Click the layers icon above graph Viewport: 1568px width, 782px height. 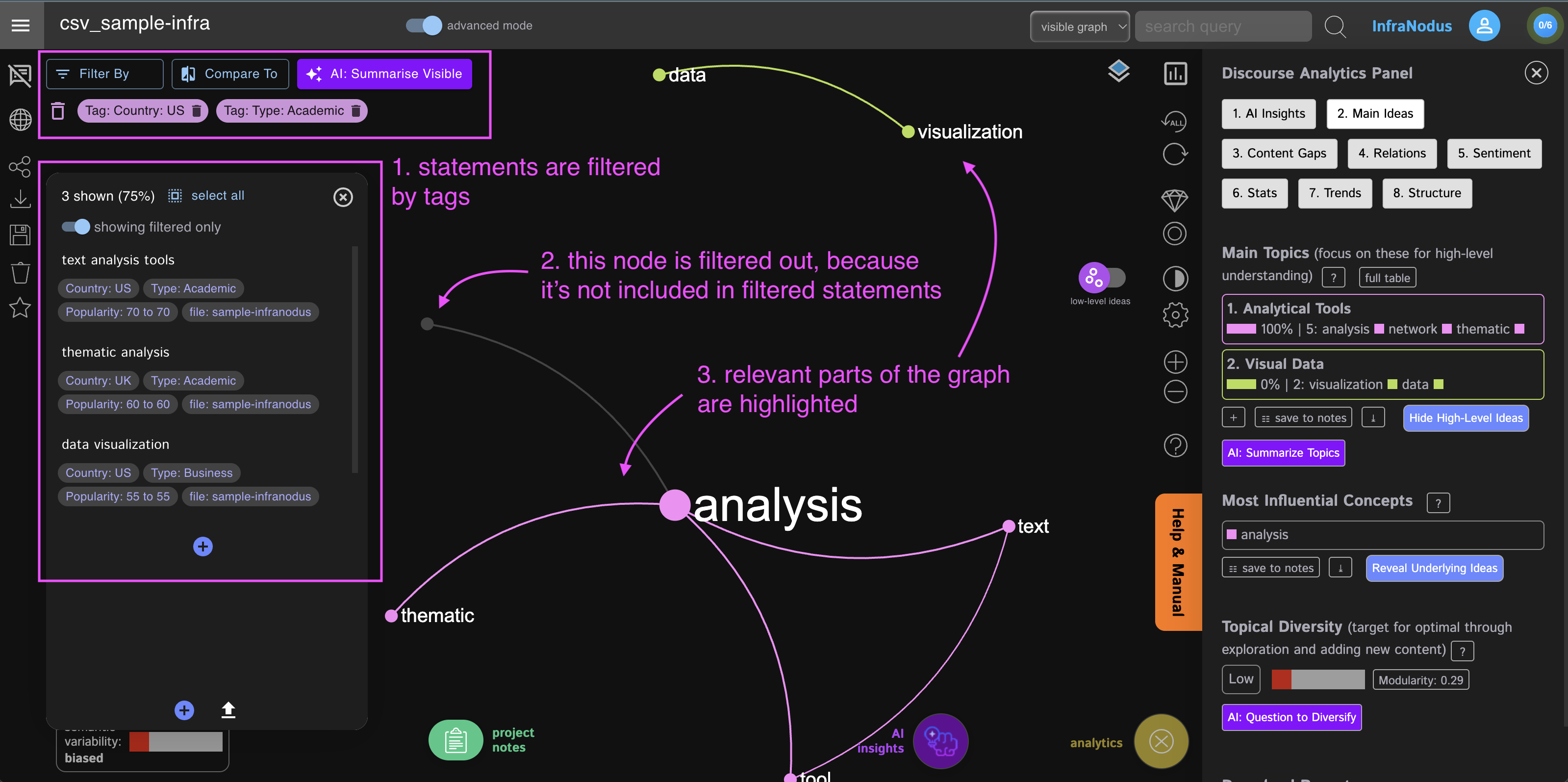click(1119, 71)
